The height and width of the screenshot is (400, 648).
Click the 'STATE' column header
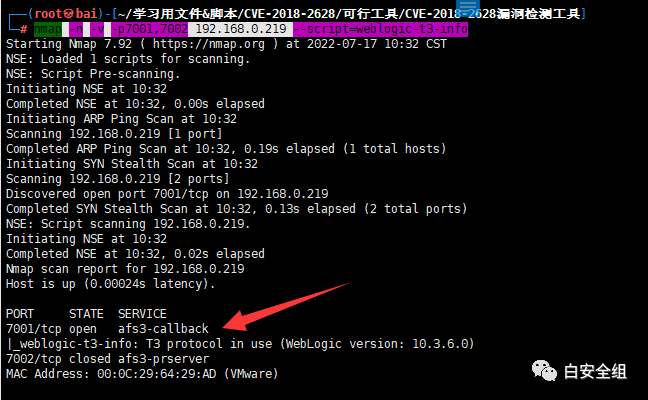tap(86, 314)
